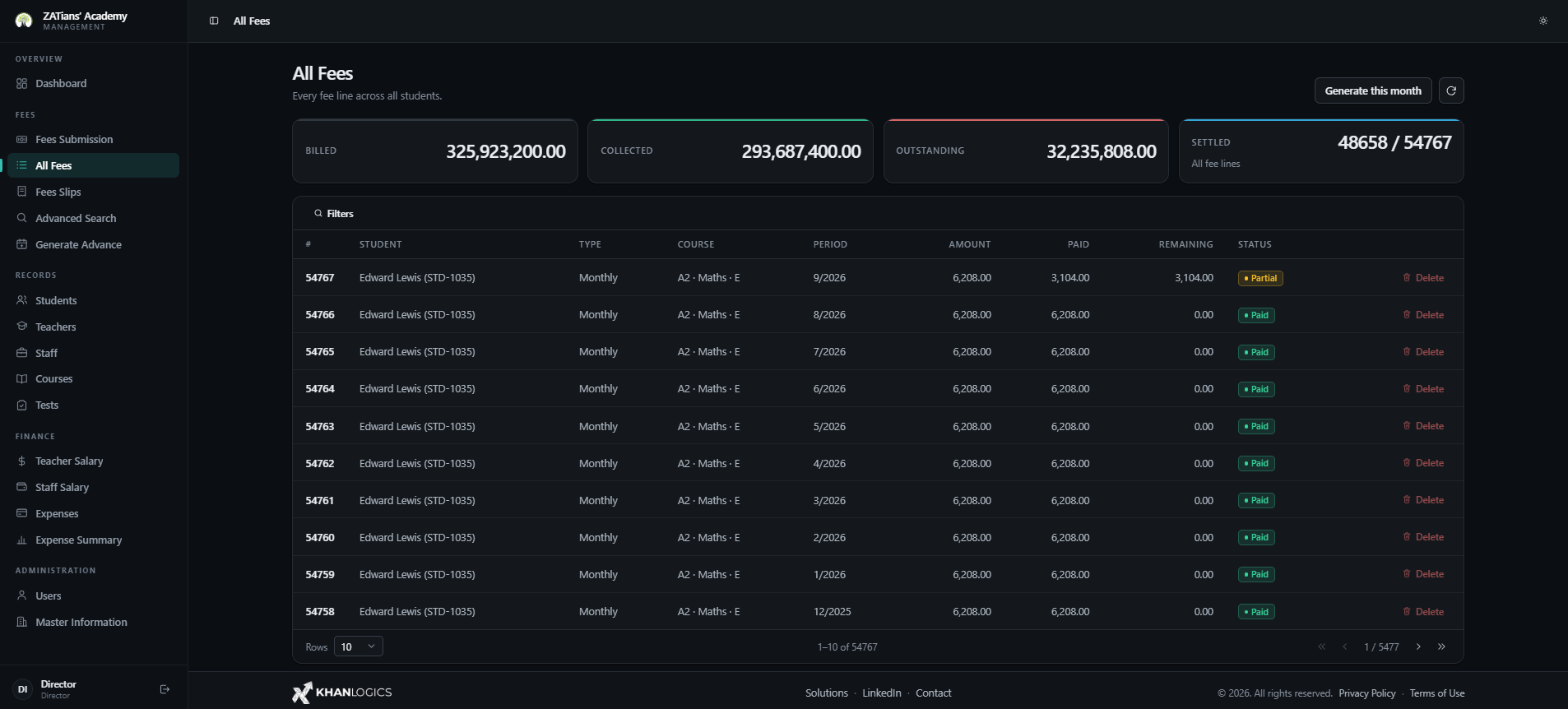Click the refresh icon button
Viewport: 1568px width, 709px height.
click(1451, 90)
